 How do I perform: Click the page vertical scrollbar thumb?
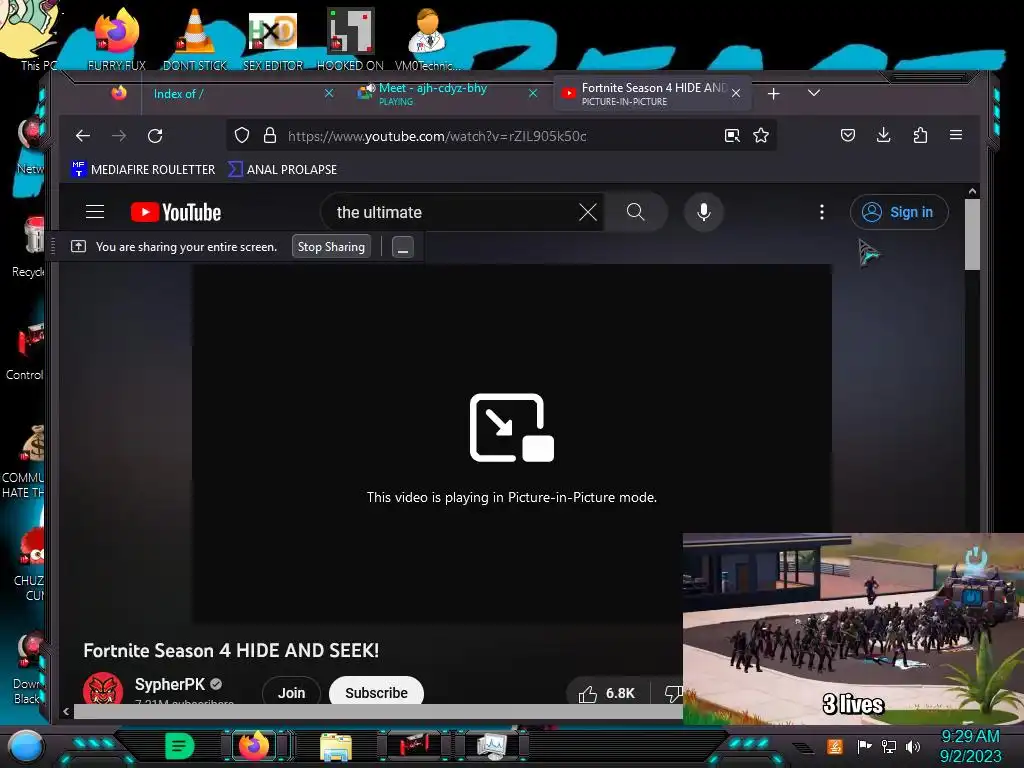coord(972,234)
